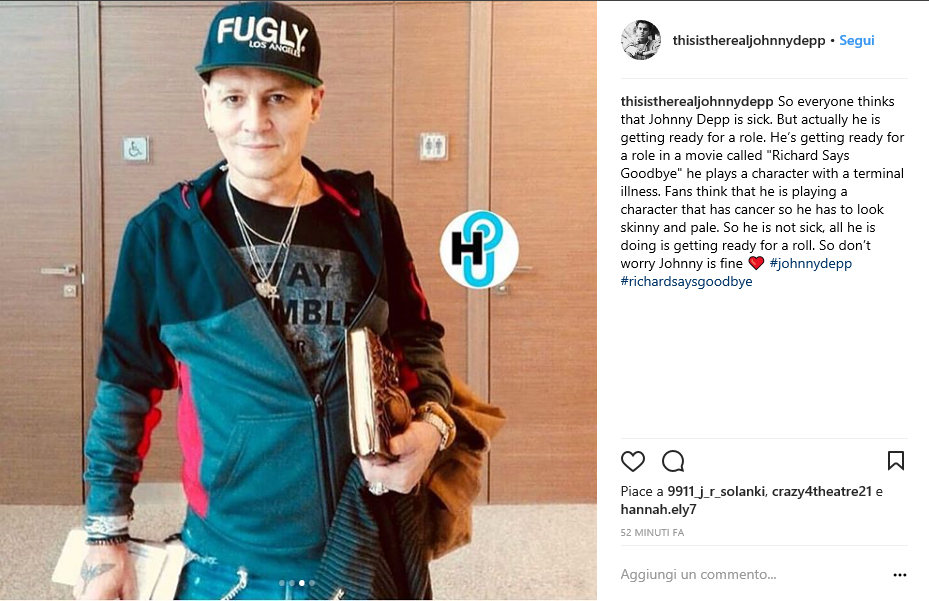The width and height of the screenshot is (929, 601).
Task: Click the profile avatar picture
Action: [640, 40]
